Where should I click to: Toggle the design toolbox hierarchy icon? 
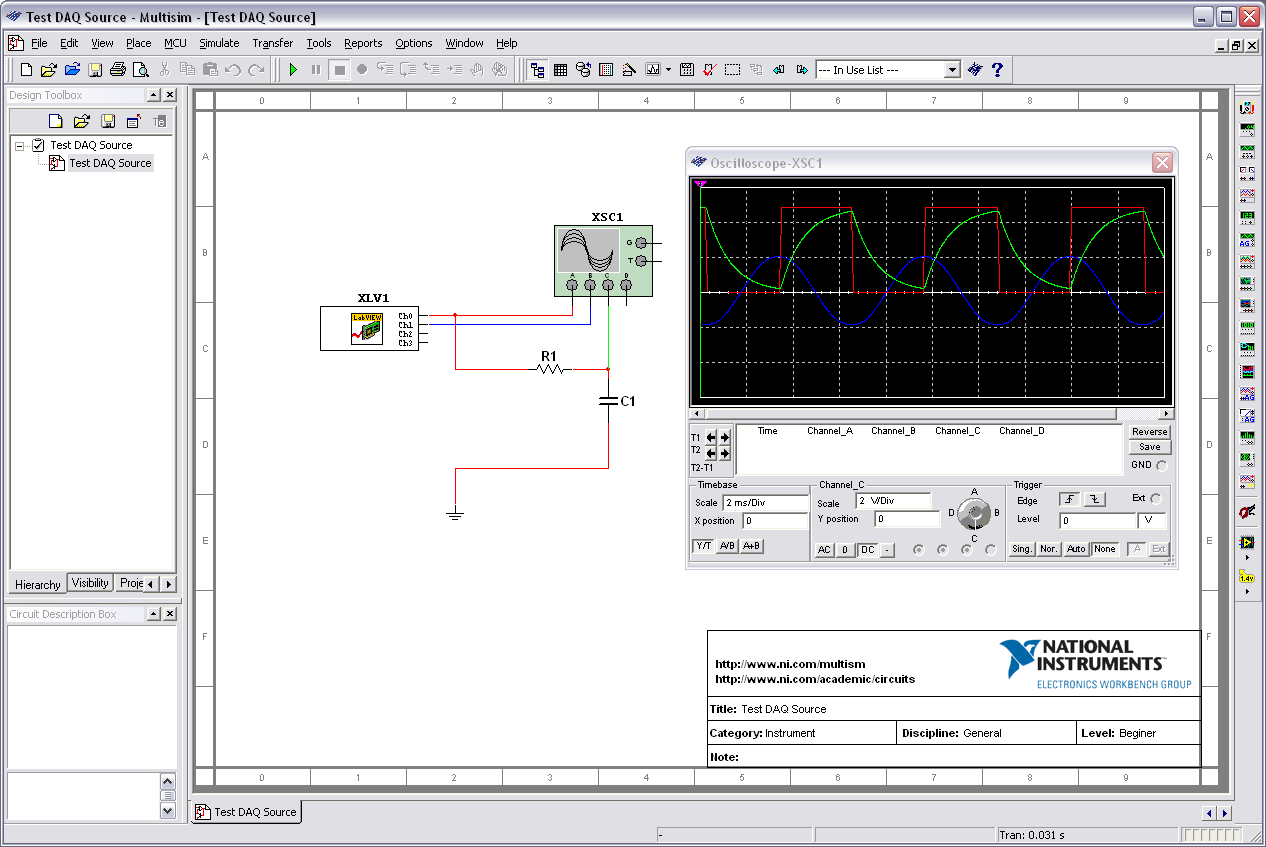[x=538, y=70]
